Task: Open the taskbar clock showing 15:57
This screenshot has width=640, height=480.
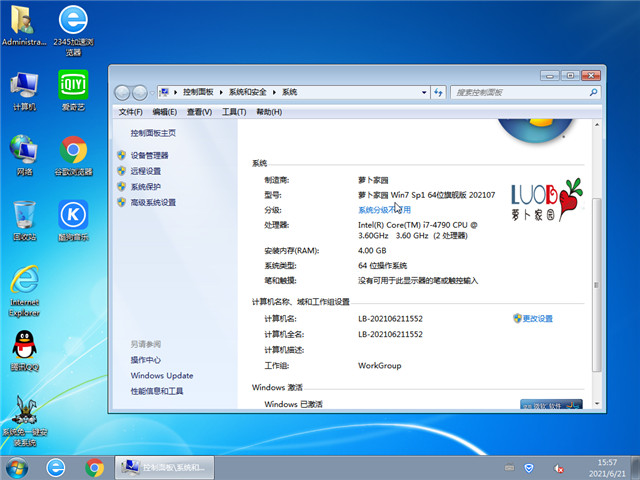Action: [607, 468]
